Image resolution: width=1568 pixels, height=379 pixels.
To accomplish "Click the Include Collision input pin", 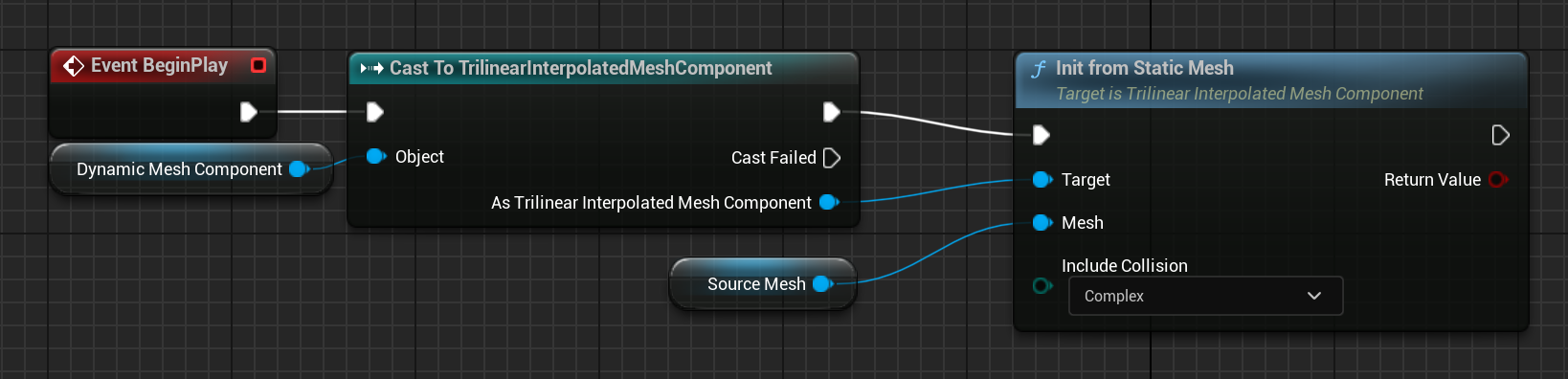I will (1042, 285).
